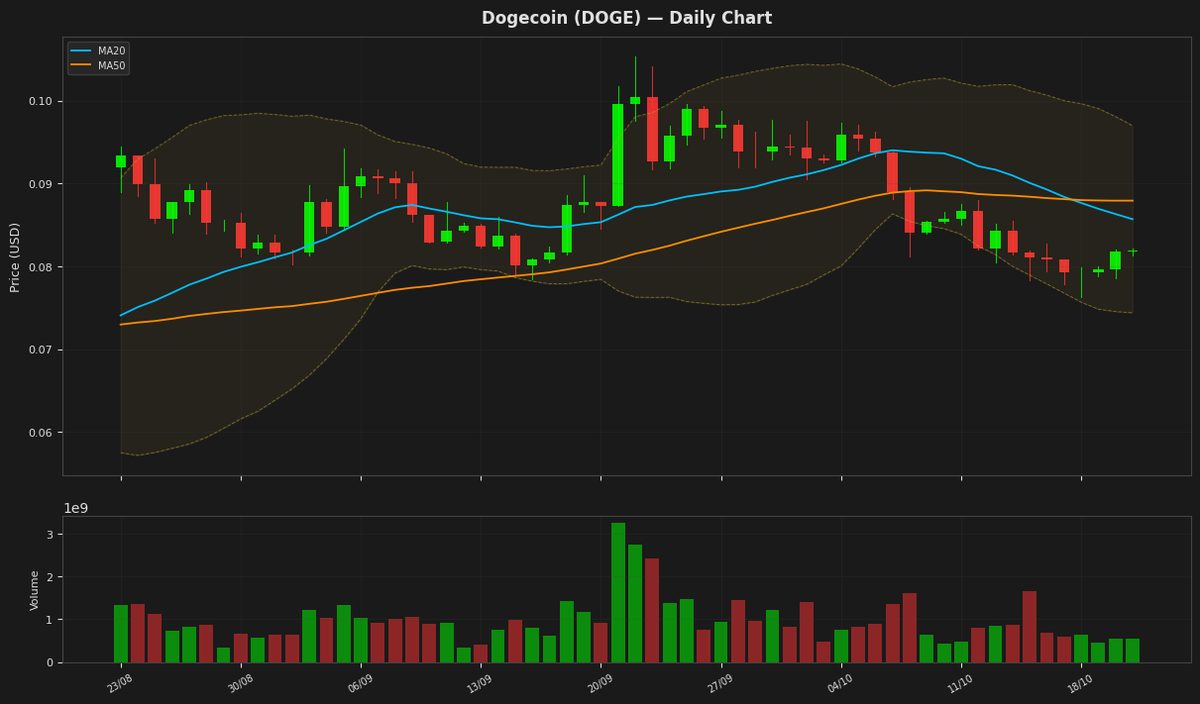The image size is (1200, 704).
Task: Click the 18/10 date label
Action: [x=1078, y=683]
